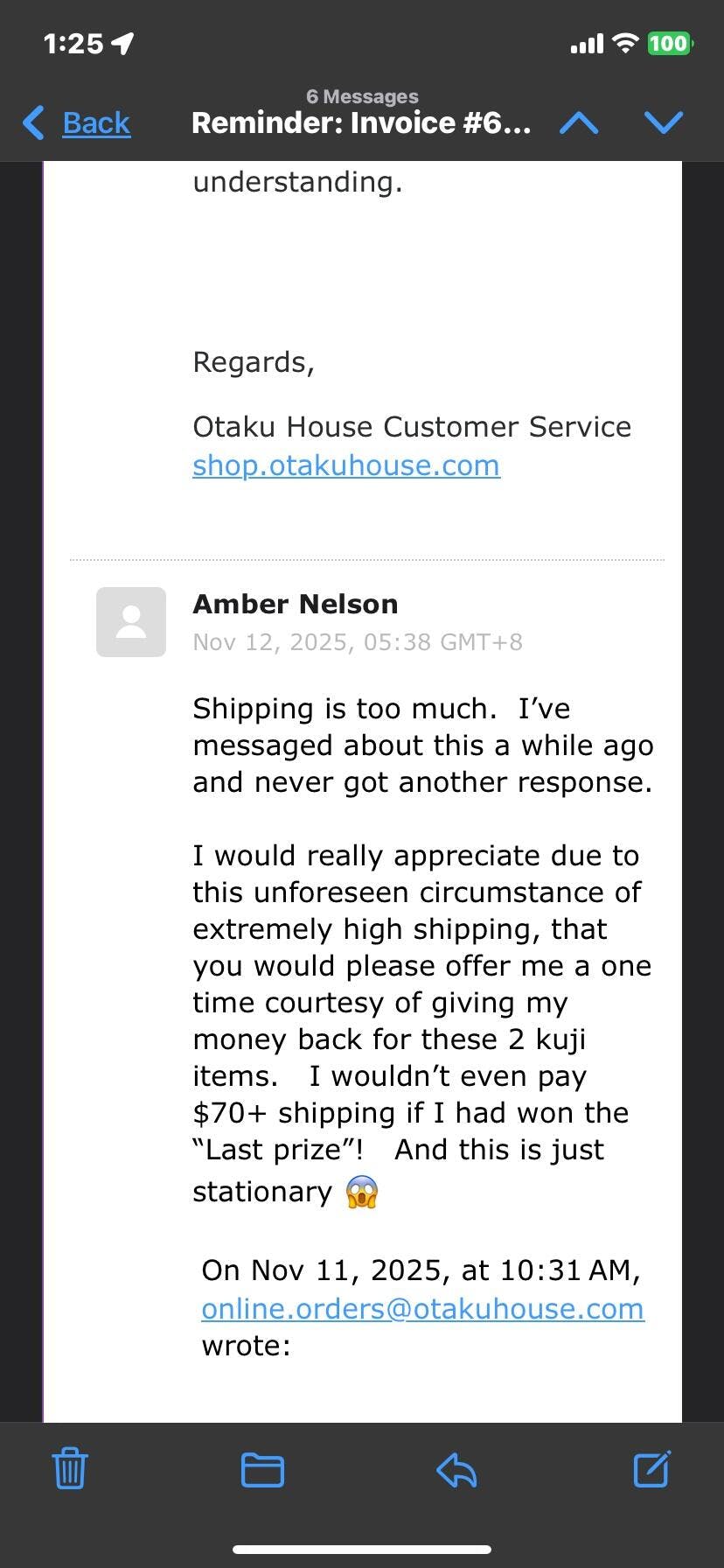Image resolution: width=724 pixels, height=1568 pixels.
Task: Tap the screaming face emoji
Action: coord(361,1192)
